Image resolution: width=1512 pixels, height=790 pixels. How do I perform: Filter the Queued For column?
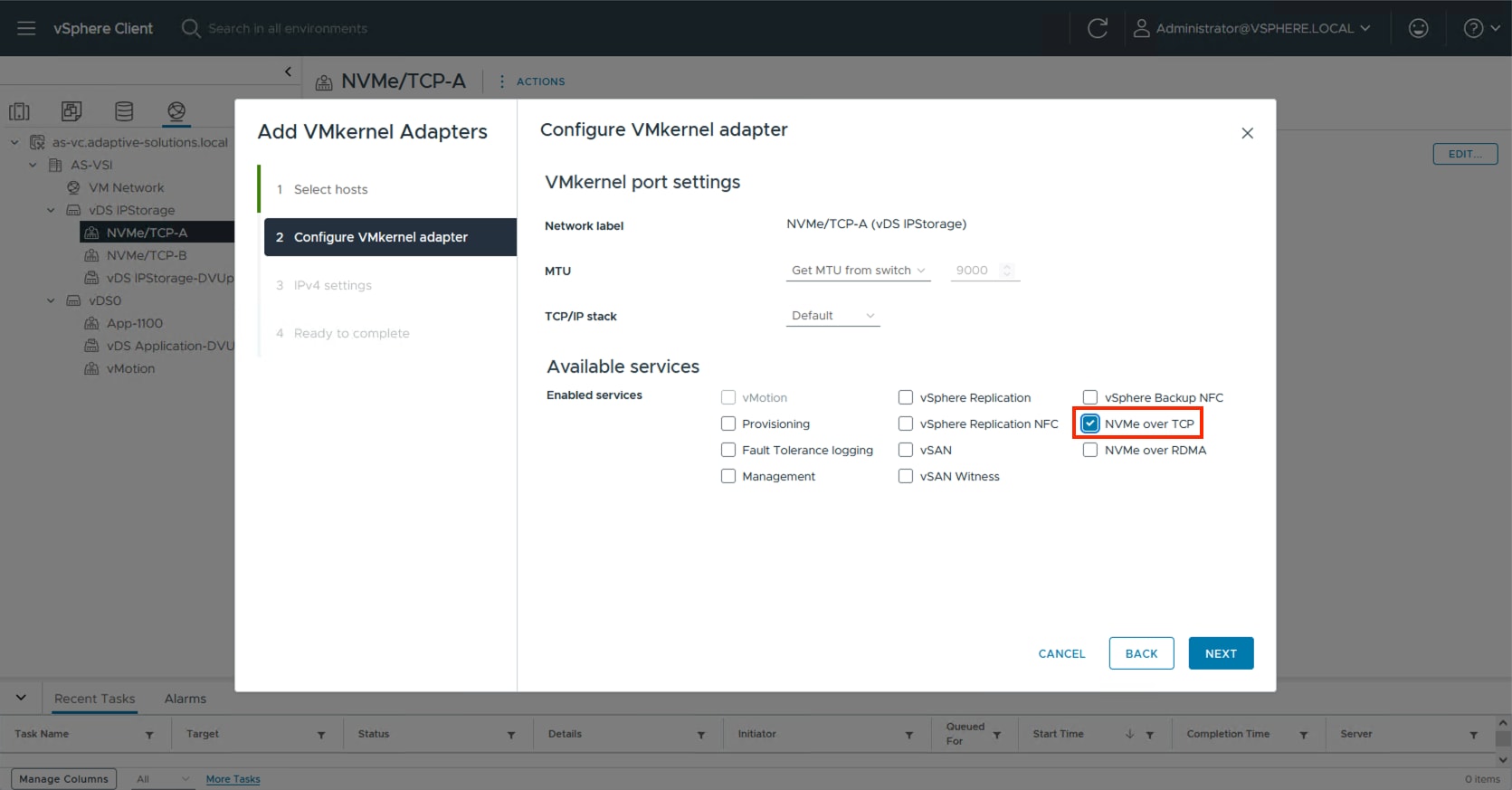coord(997,735)
